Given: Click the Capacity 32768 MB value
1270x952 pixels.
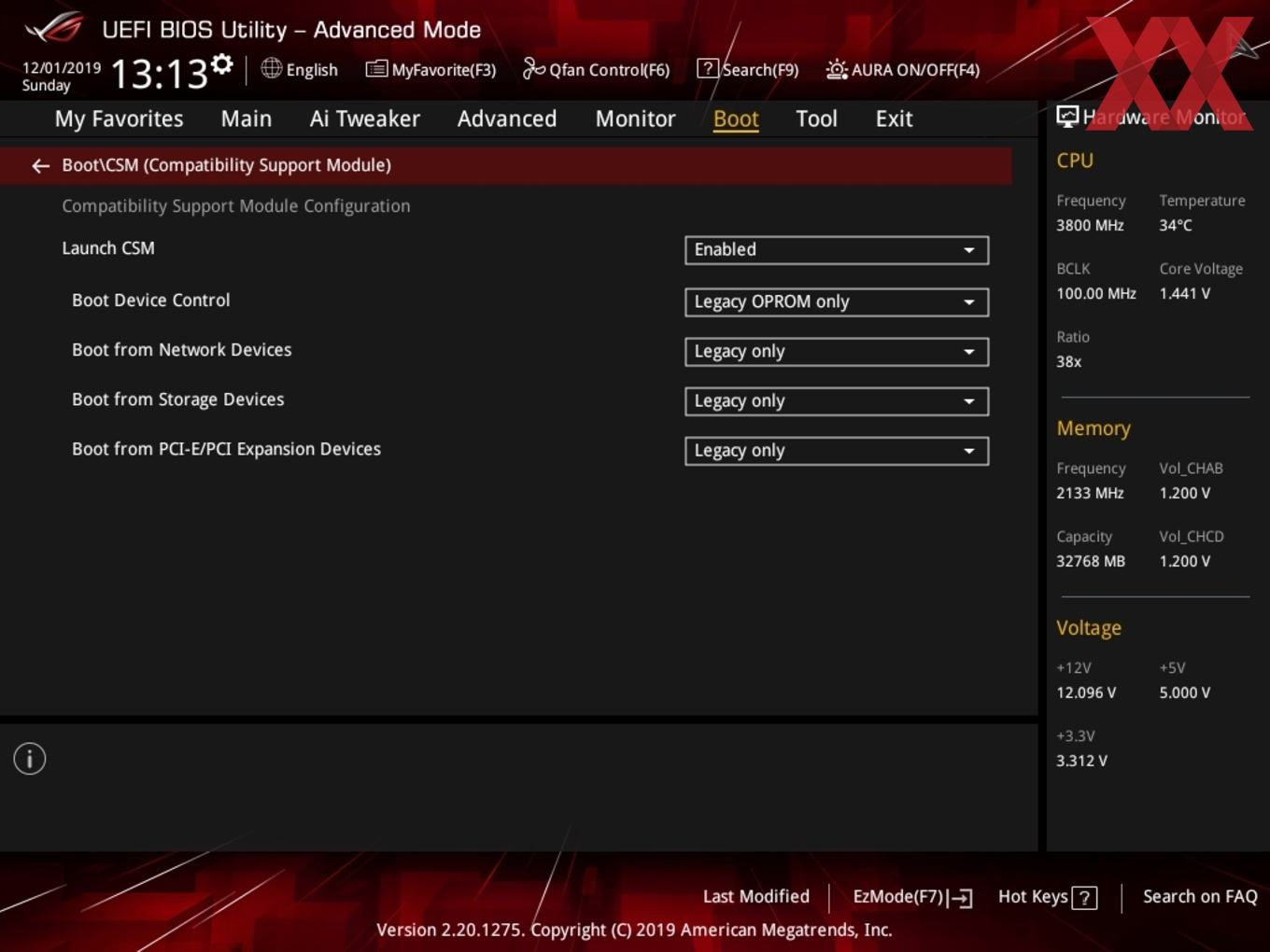Looking at the screenshot, I should point(1091,562).
